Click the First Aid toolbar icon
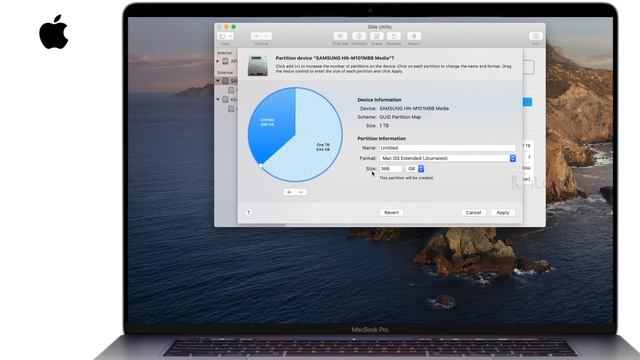 [x=340, y=36]
